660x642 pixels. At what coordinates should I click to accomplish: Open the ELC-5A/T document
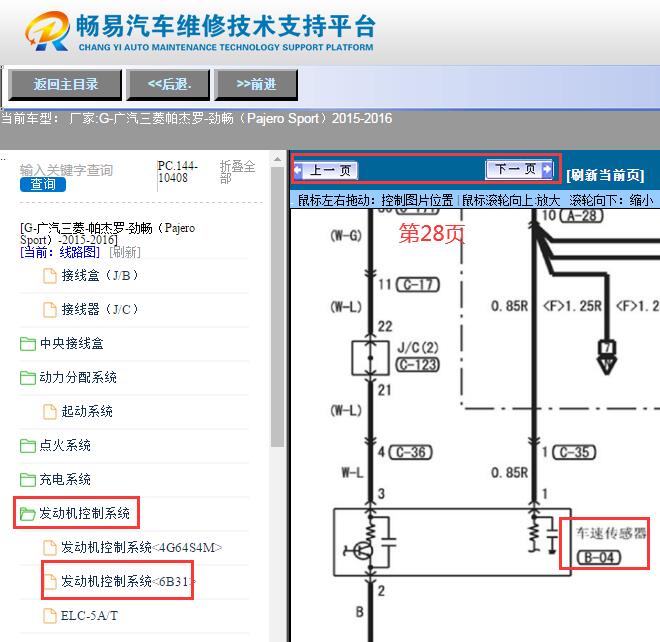[89, 615]
